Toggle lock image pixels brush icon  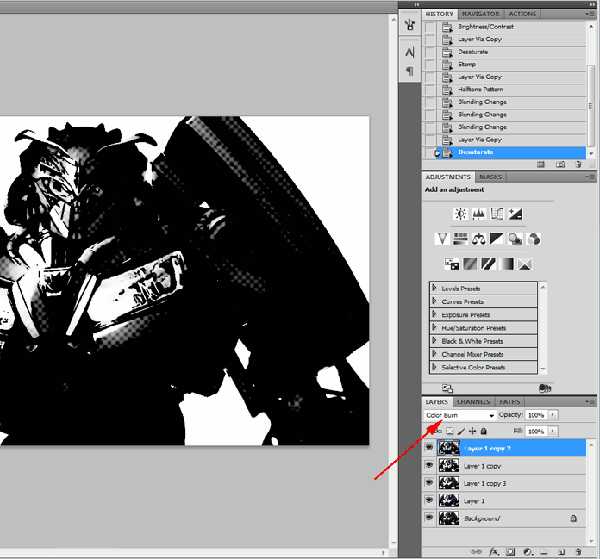point(461,431)
